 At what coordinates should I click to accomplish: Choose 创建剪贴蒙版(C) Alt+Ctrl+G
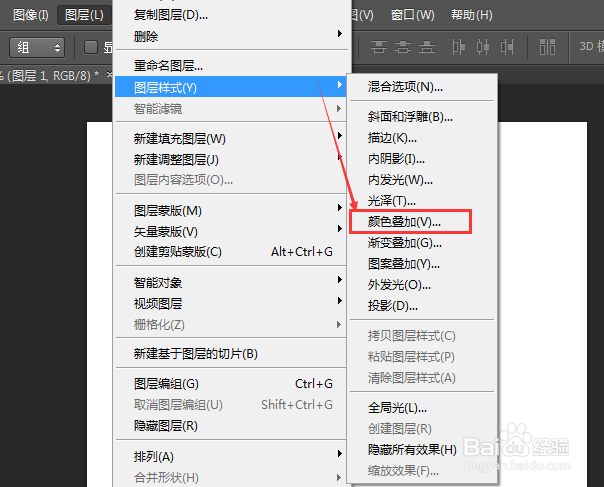(231, 252)
